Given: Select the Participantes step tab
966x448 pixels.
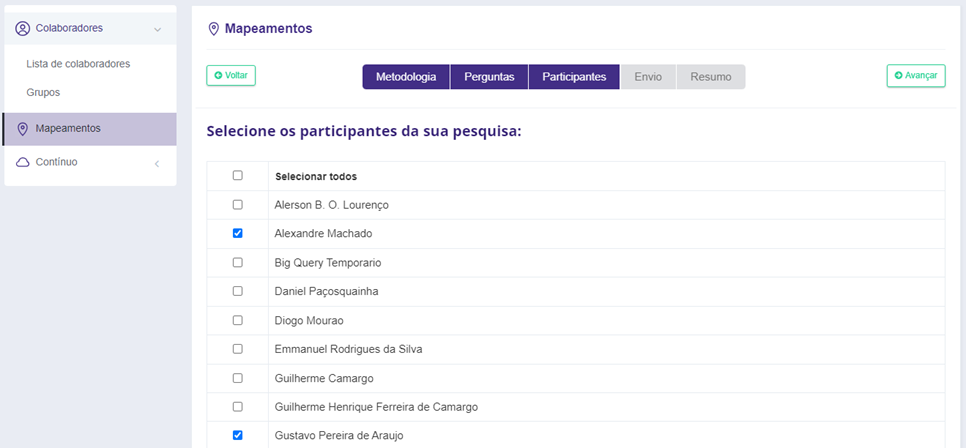Looking at the screenshot, I should [574, 77].
